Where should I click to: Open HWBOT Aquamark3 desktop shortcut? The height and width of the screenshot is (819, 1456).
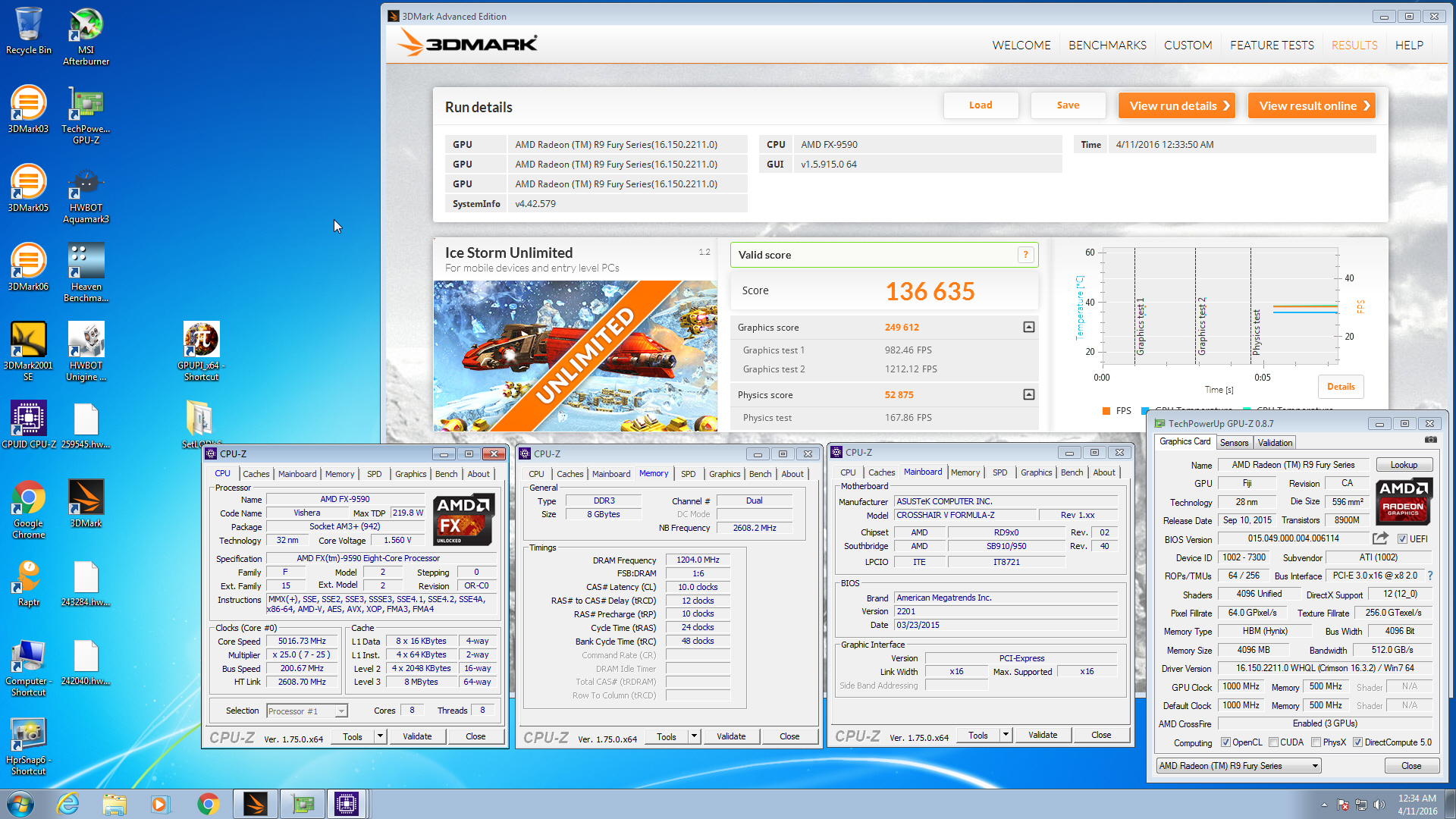(x=86, y=194)
